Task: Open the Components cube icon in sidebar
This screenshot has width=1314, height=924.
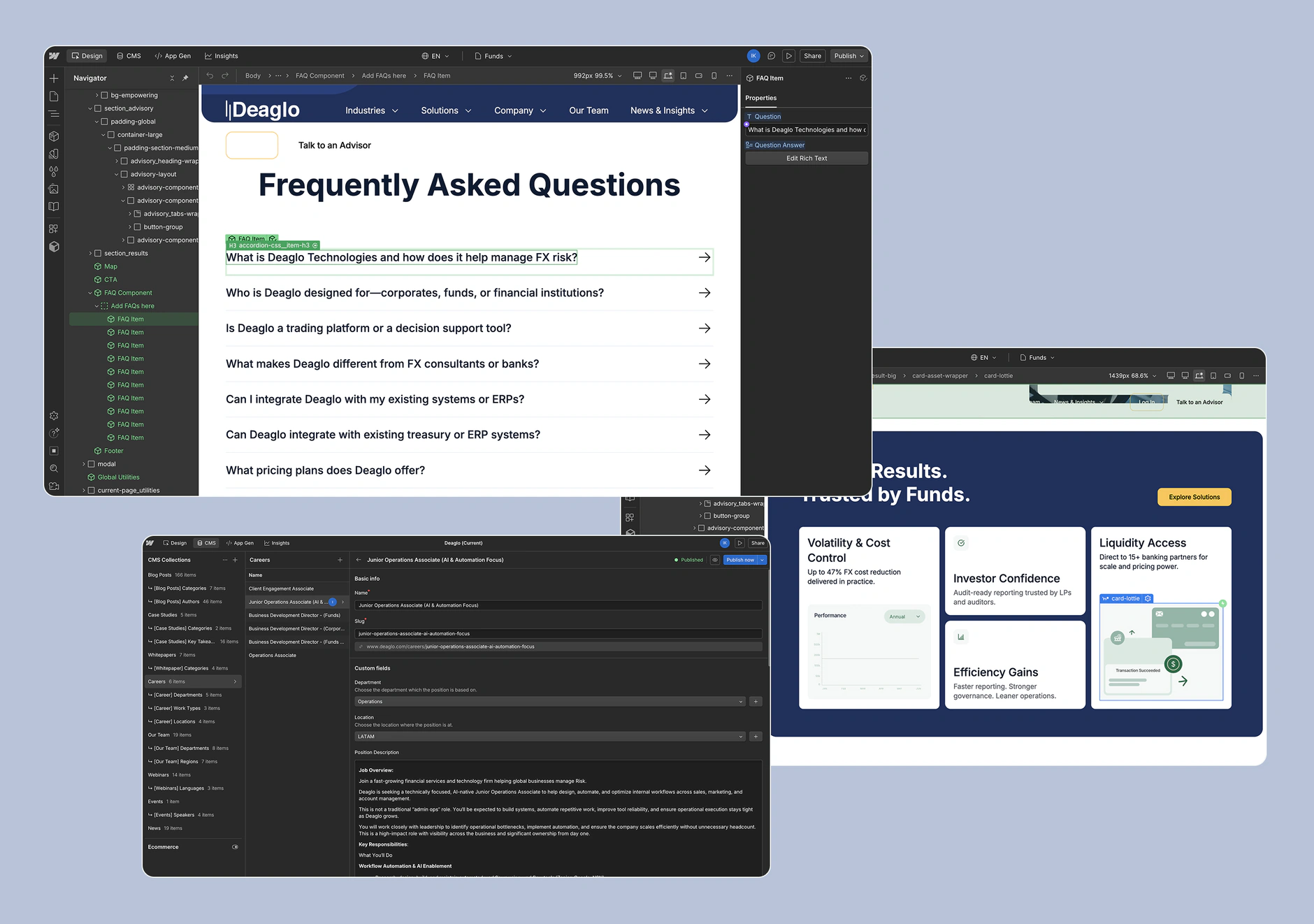Action: [x=54, y=136]
